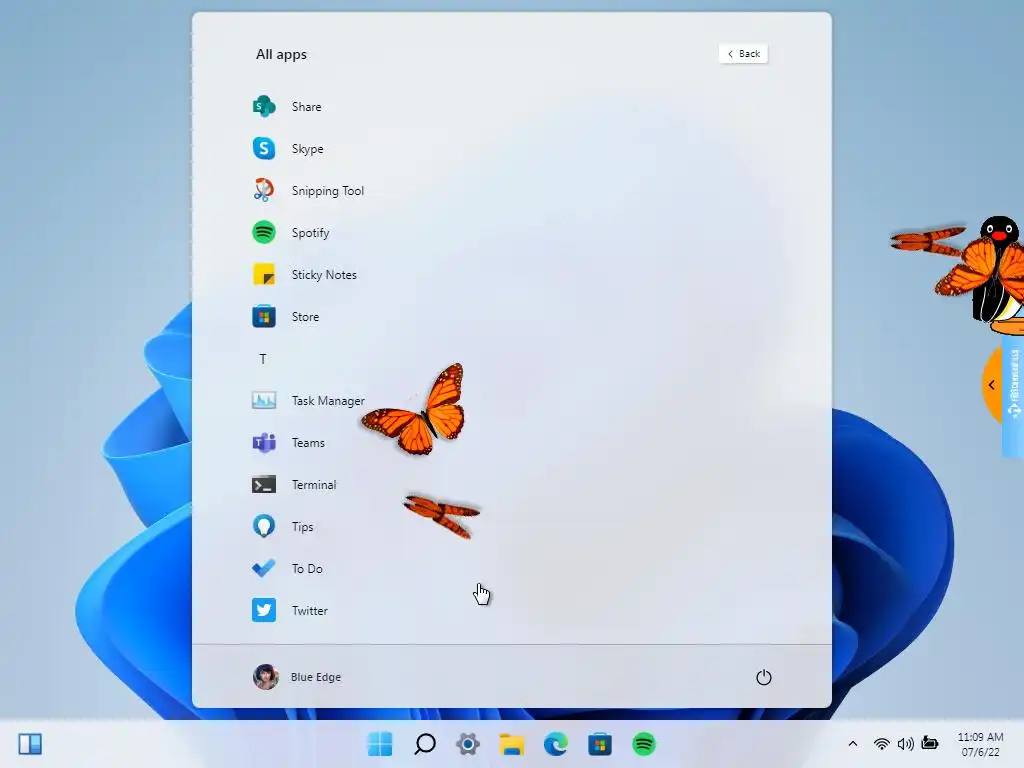Open the Tips lightbulb icon
This screenshot has height=768, width=1024.
264,526
